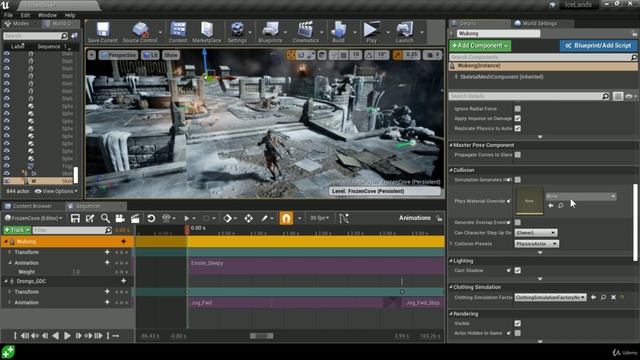Toggle the Ignore Radial Force checkbox
The image size is (640, 360).
518,109
